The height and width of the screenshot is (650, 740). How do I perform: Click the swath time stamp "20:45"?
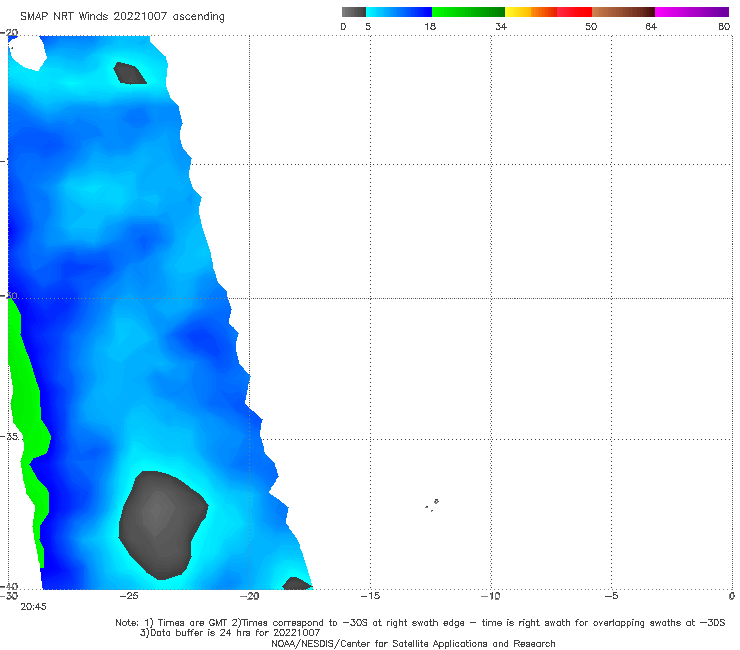[x=33, y=607]
